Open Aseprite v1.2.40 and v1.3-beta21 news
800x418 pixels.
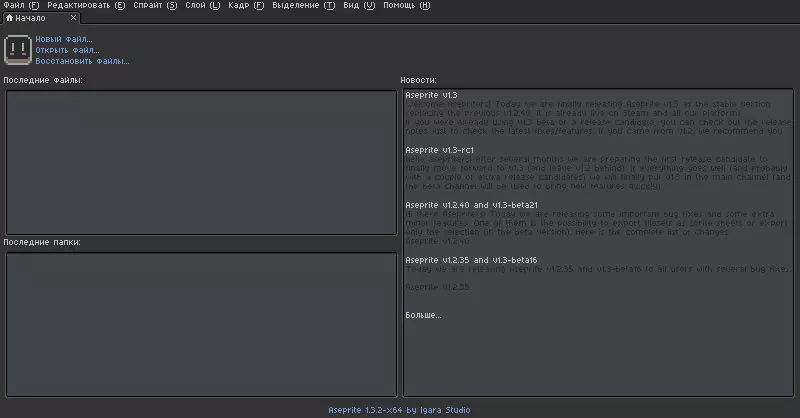471,205
